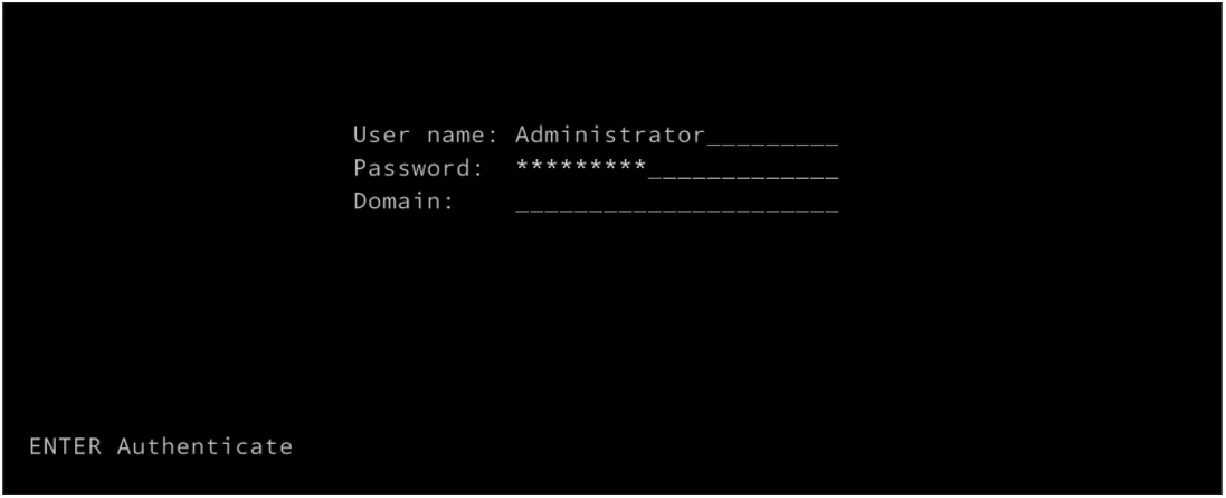Viewport: 1226px width, 498px height.
Task: Click the "Domain:" label
Action: pyautogui.click(x=403, y=202)
